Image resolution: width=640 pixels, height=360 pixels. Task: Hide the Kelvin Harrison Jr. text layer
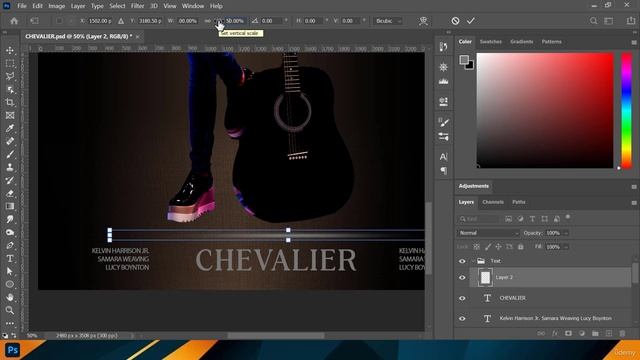(462, 318)
